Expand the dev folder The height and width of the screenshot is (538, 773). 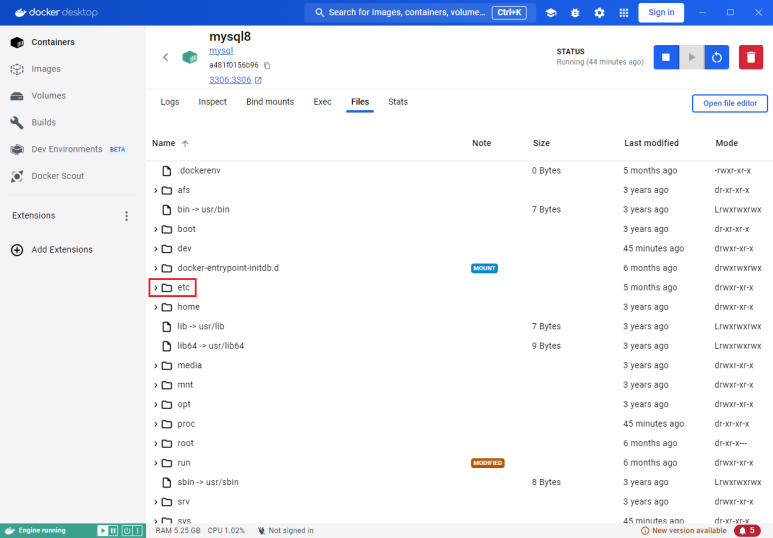[156, 249]
